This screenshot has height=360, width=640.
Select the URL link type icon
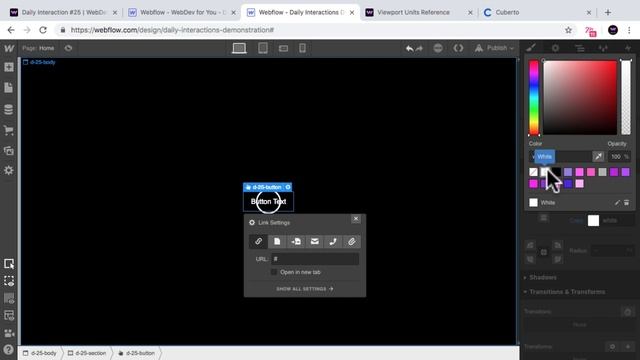[x=258, y=242]
